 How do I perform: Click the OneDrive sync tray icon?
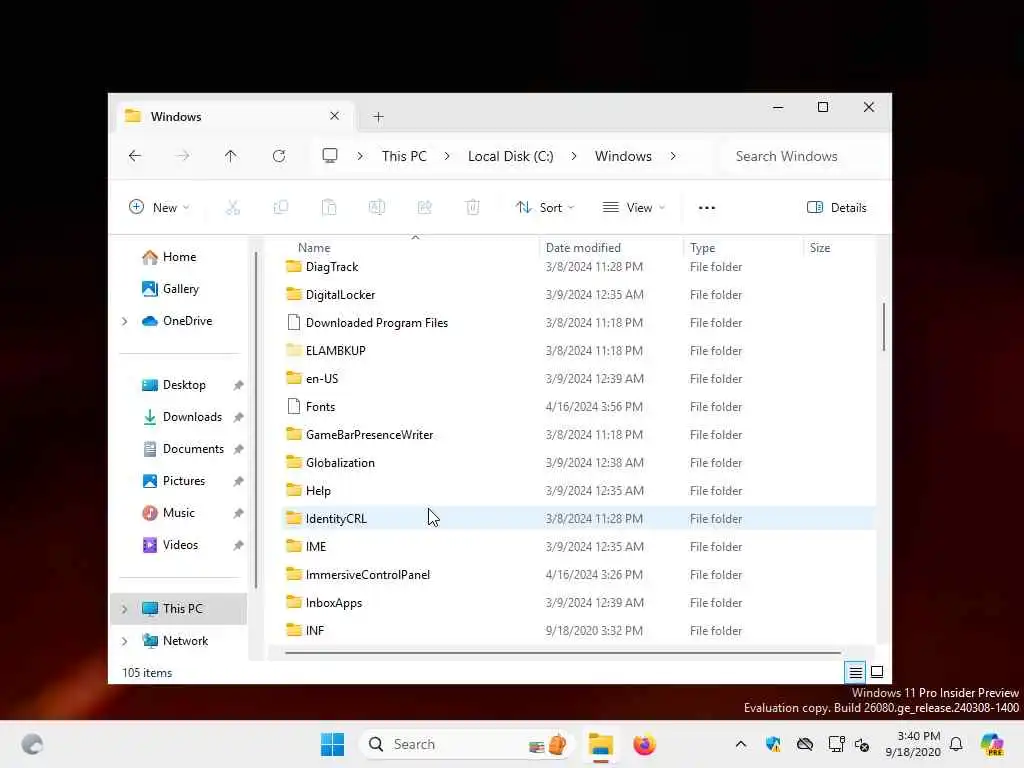point(805,744)
